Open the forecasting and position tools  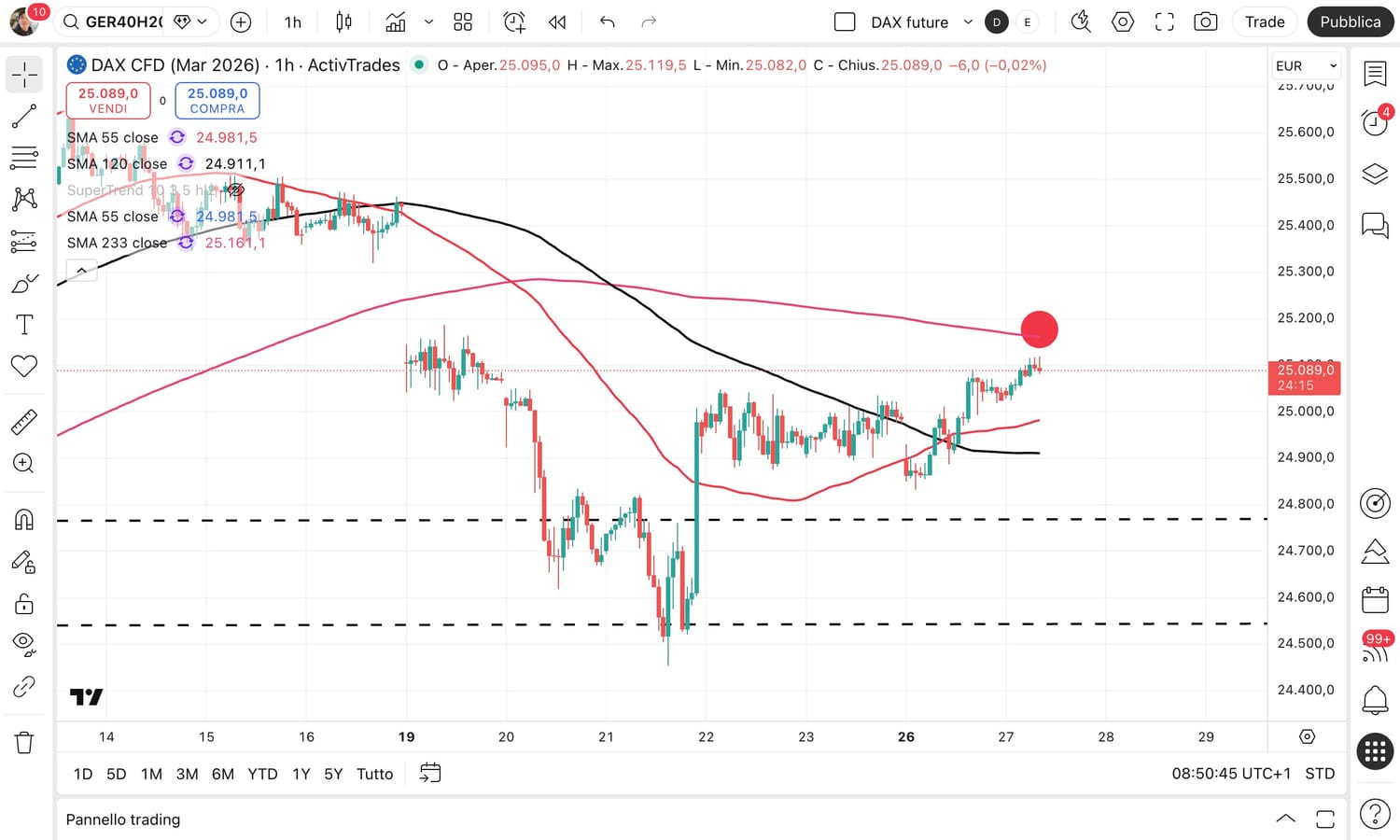pos(24,241)
